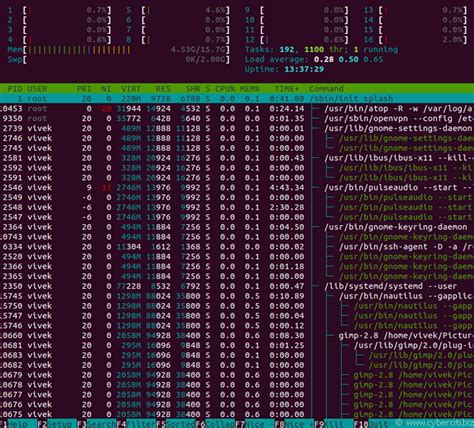Activate F3 Search in the function bar
The height and width of the screenshot is (428, 474).
(x=97, y=424)
